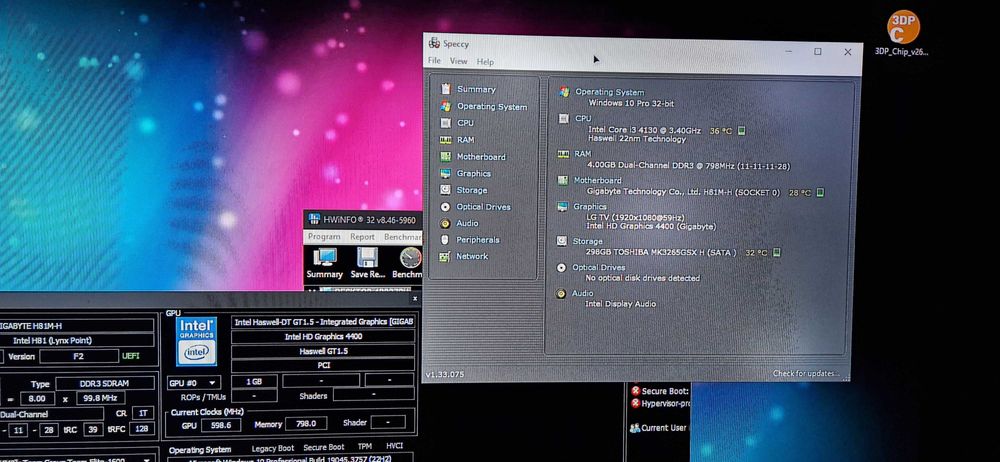
Task: Click the GPU clock value 598.6
Action: [221, 425]
